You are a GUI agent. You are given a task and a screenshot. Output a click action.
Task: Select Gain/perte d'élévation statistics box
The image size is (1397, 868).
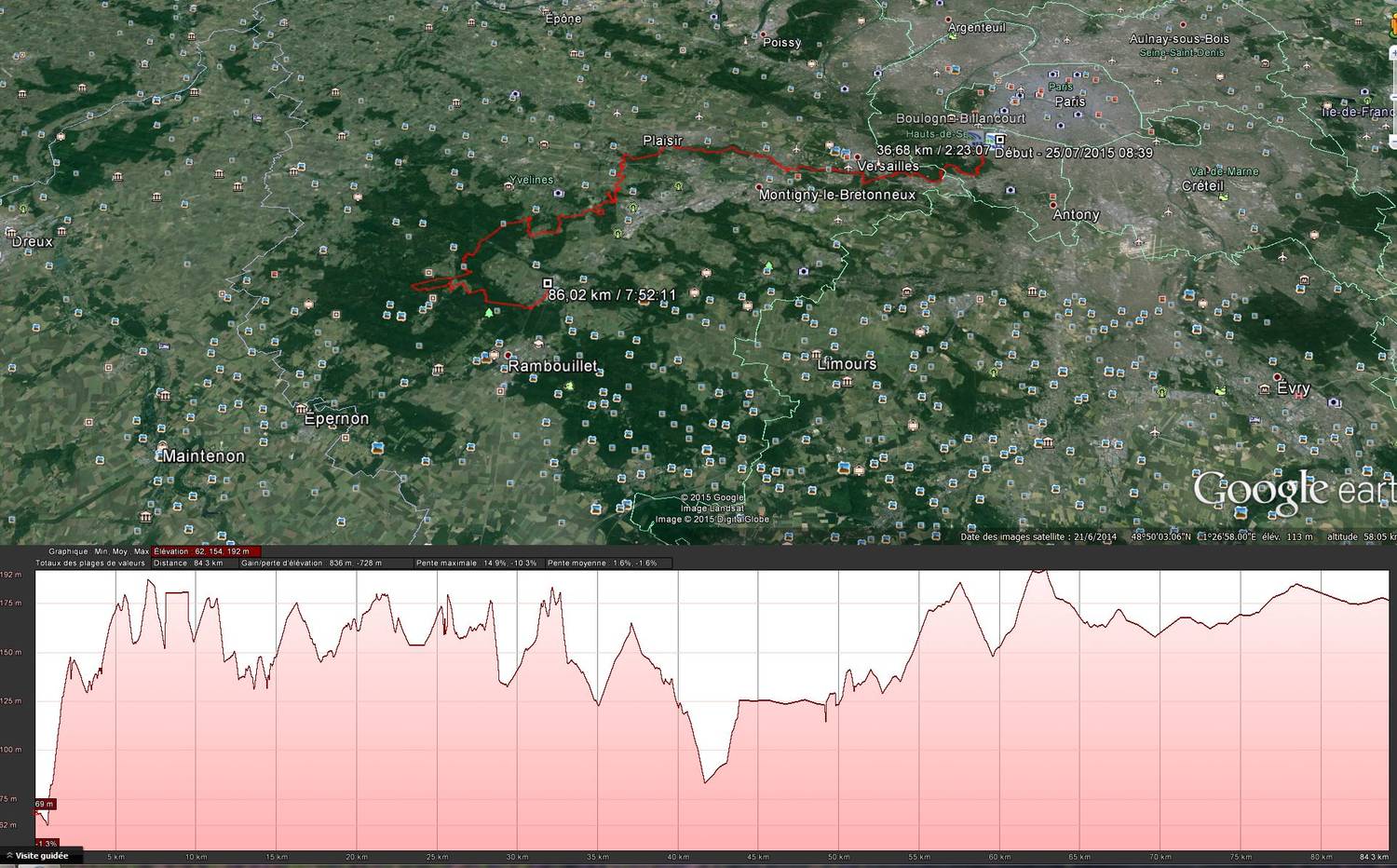point(325,563)
